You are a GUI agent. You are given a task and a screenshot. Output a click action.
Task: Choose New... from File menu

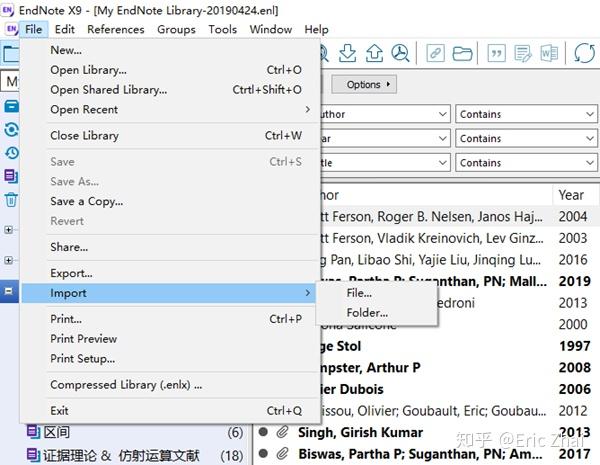point(170,50)
